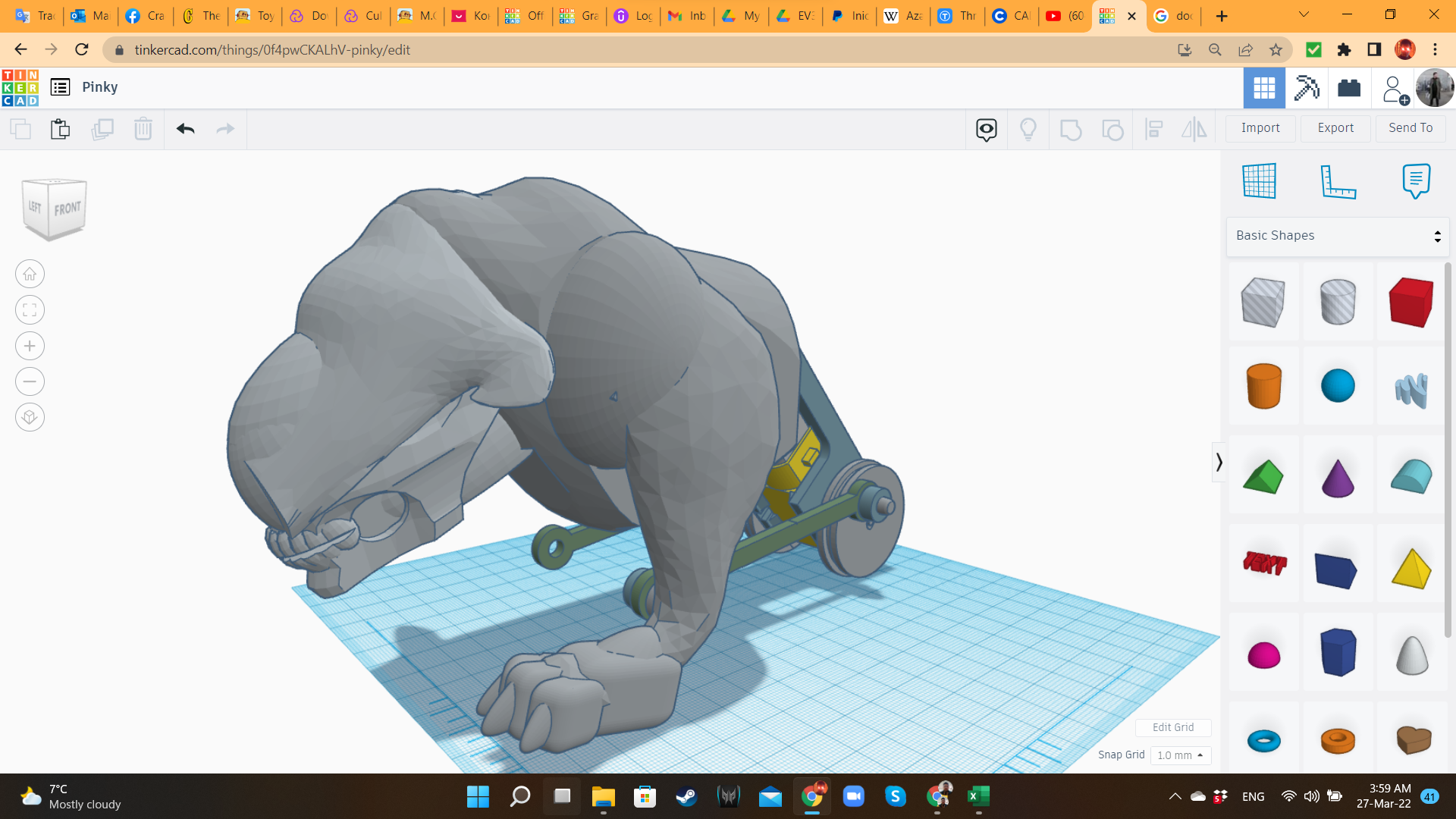This screenshot has height=819, width=1456.
Task: Click the Fit all in view button
Action: pos(30,310)
